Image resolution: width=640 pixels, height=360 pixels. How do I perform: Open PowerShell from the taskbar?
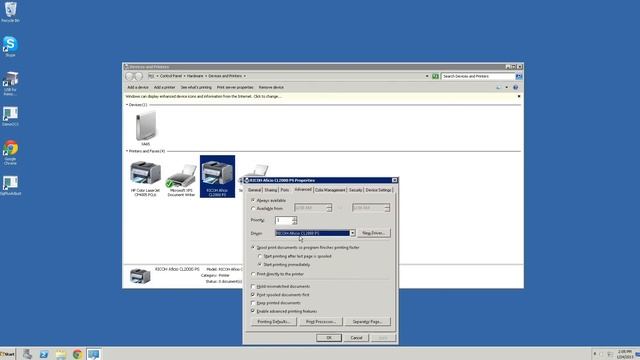click(x=44, y=354)
